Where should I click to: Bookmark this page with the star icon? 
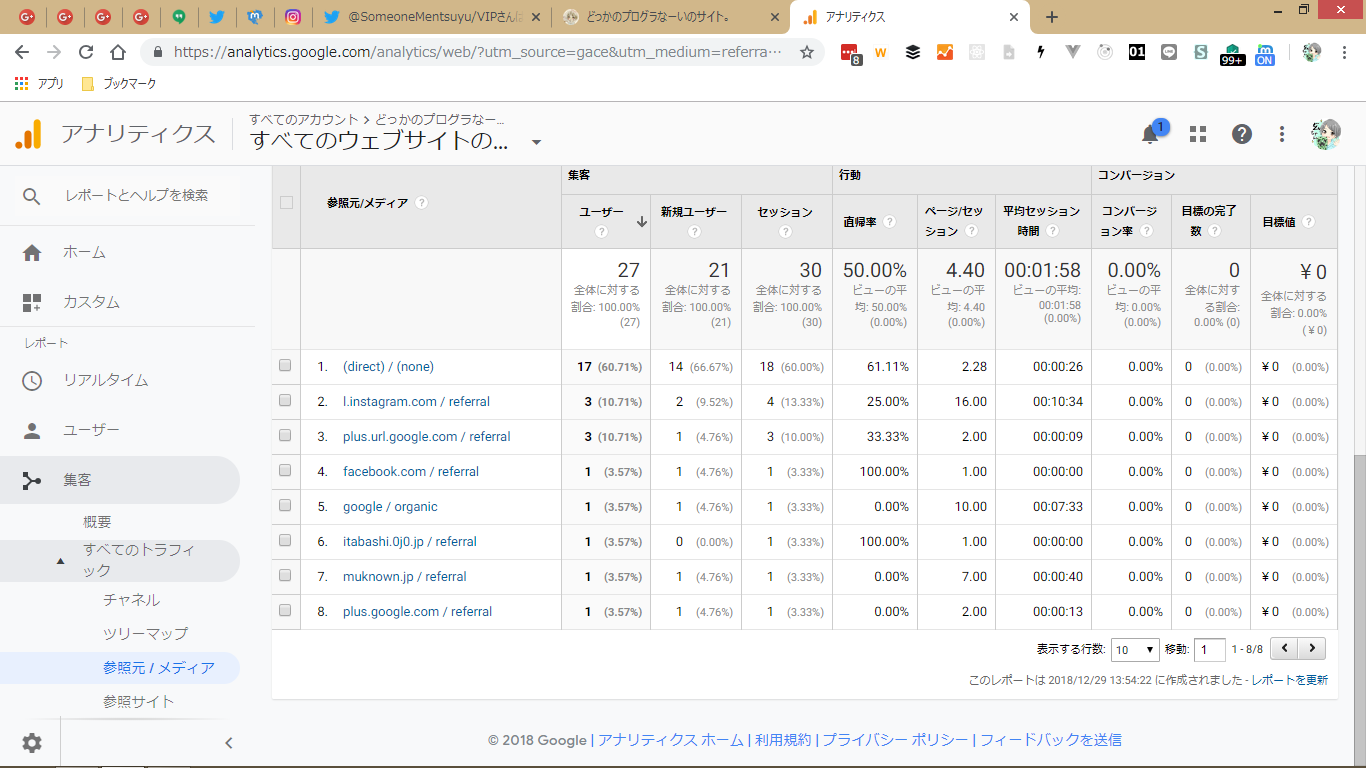pos(807,52)
